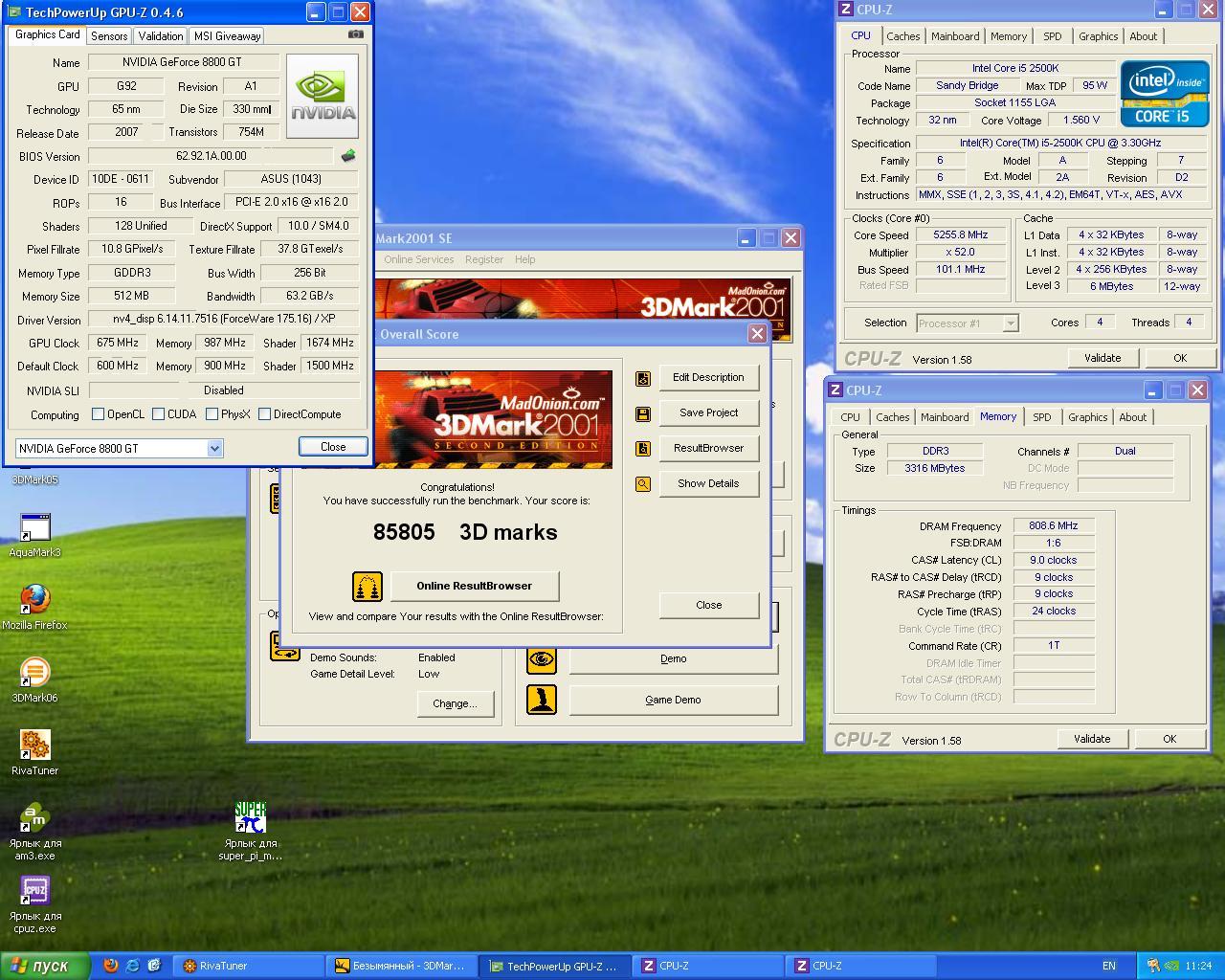This screenshot has height=980, width=1225.
Task: Click the BIOS save chip icon in GPU-Z
Action: [348, 155]
